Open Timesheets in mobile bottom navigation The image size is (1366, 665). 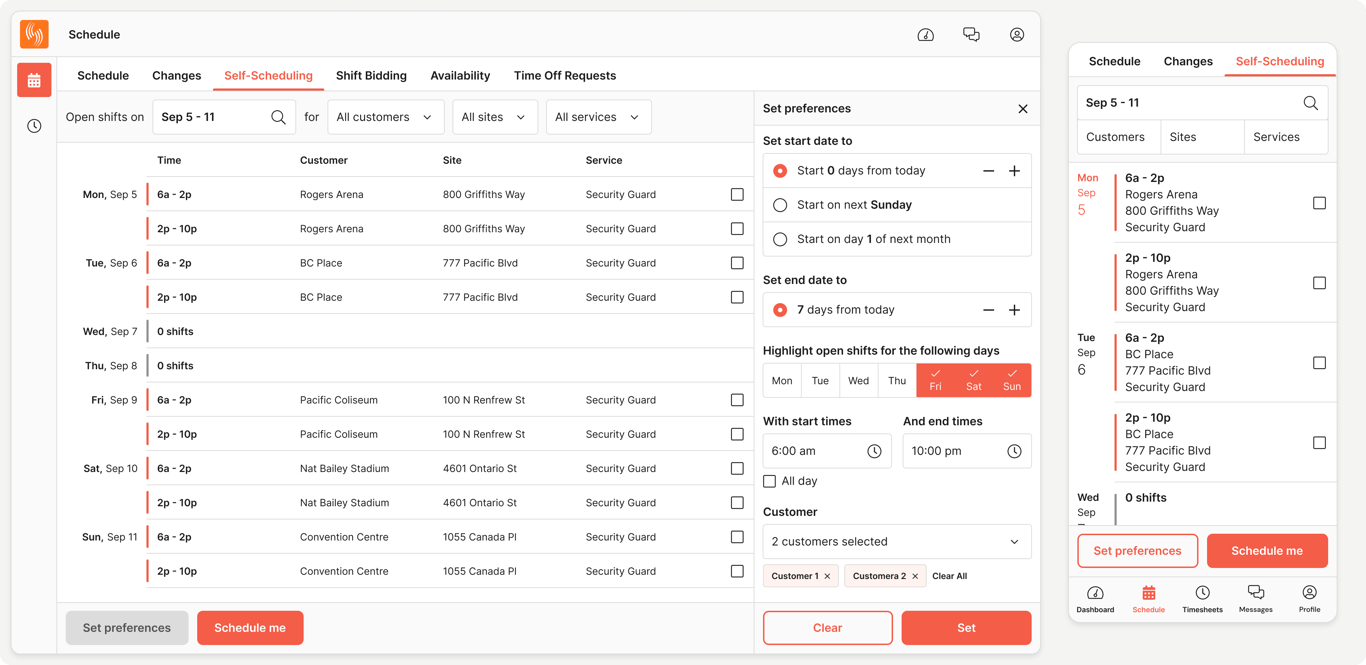pos(1202,599)
